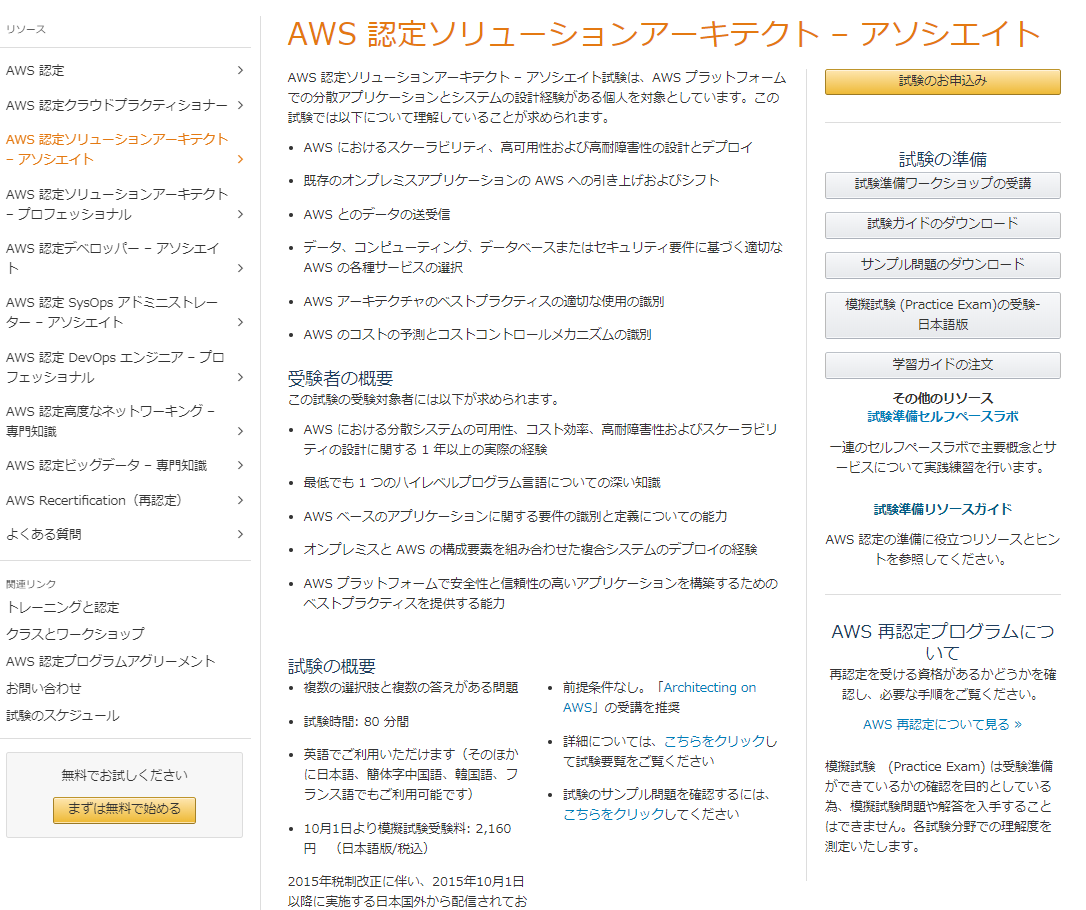This screenshot has height=910, width=1086.
Task: Click 学習ガイドの注文 button
Action: [x=943, y=365]
